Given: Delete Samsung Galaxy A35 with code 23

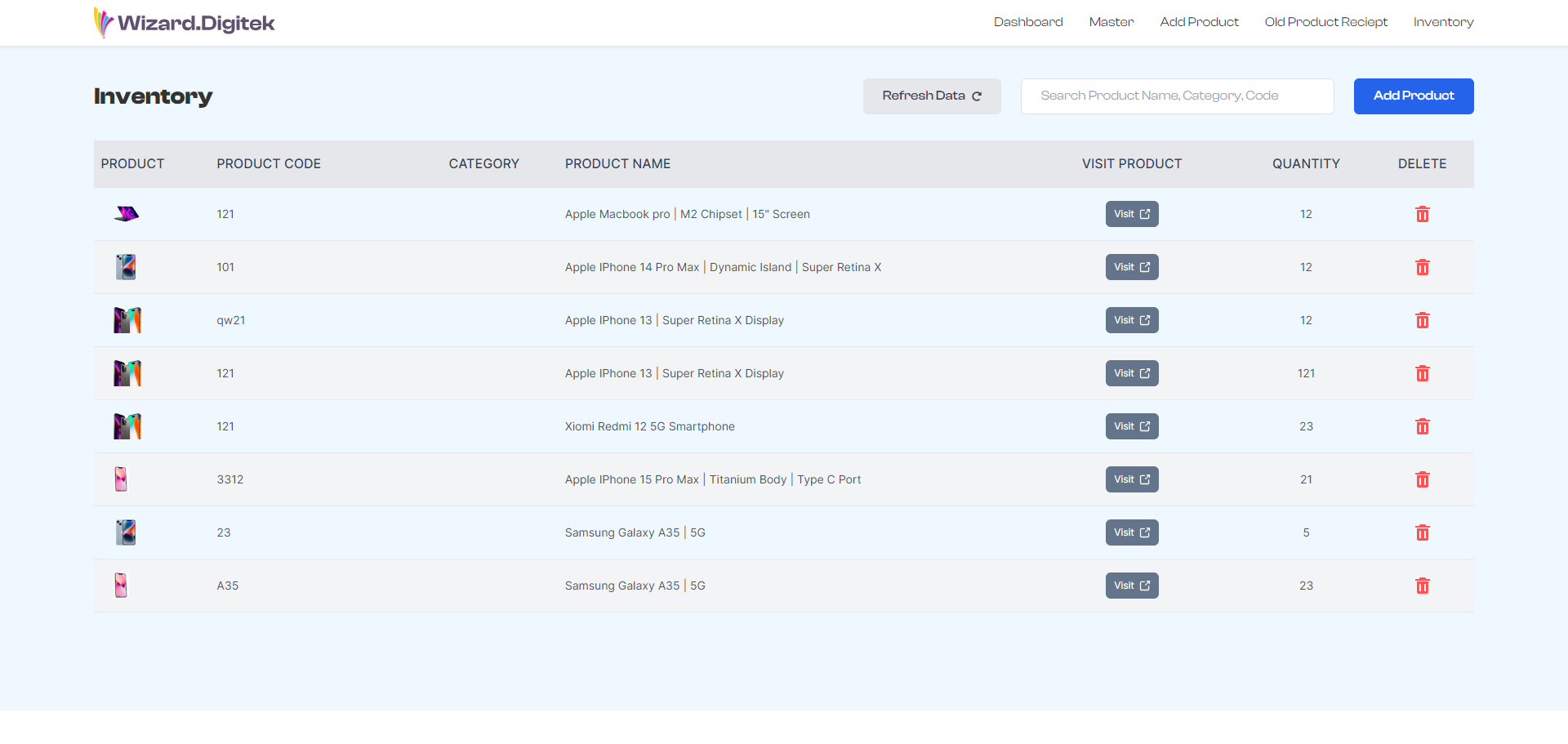Looking at the screenshot, I should point(1422,532).
